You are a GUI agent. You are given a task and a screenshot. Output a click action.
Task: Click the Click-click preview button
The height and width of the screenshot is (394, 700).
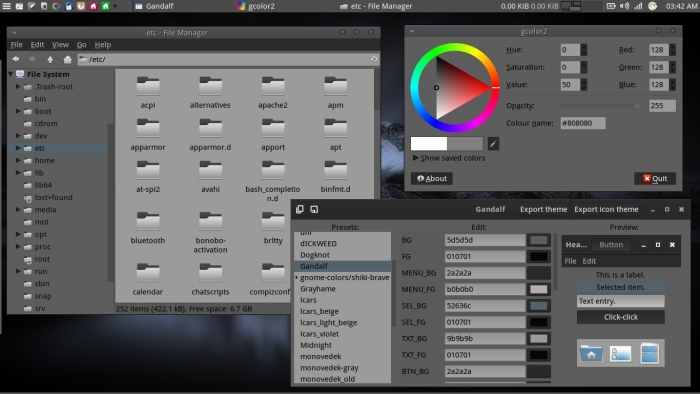pos(621,317)
